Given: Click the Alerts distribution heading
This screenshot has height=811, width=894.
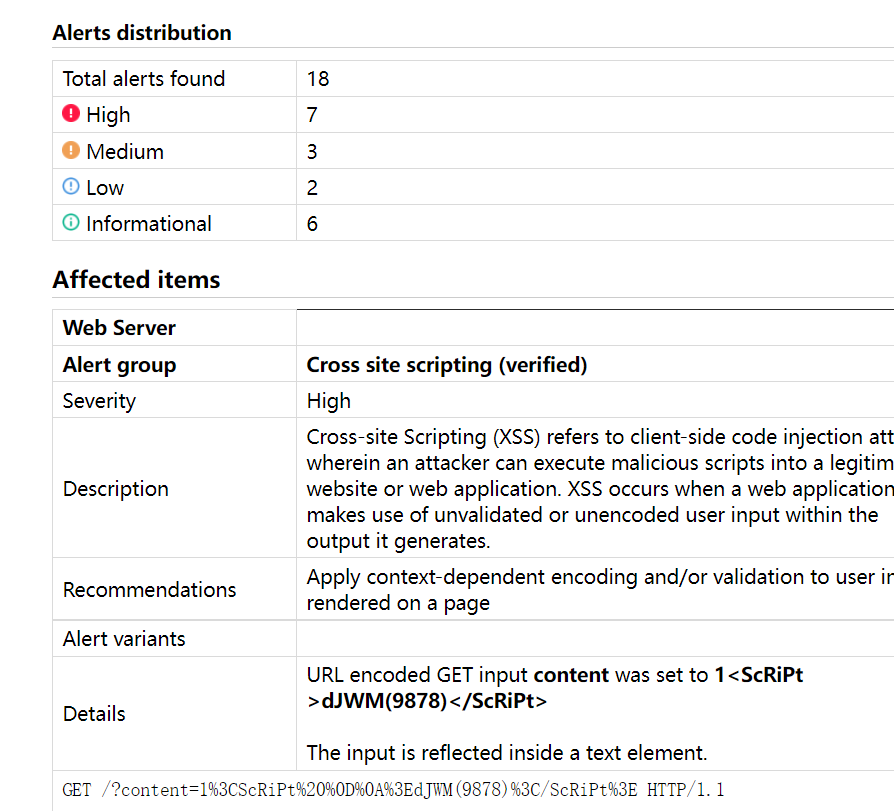Looking at the screenshot, I should (x=142, y=33).
